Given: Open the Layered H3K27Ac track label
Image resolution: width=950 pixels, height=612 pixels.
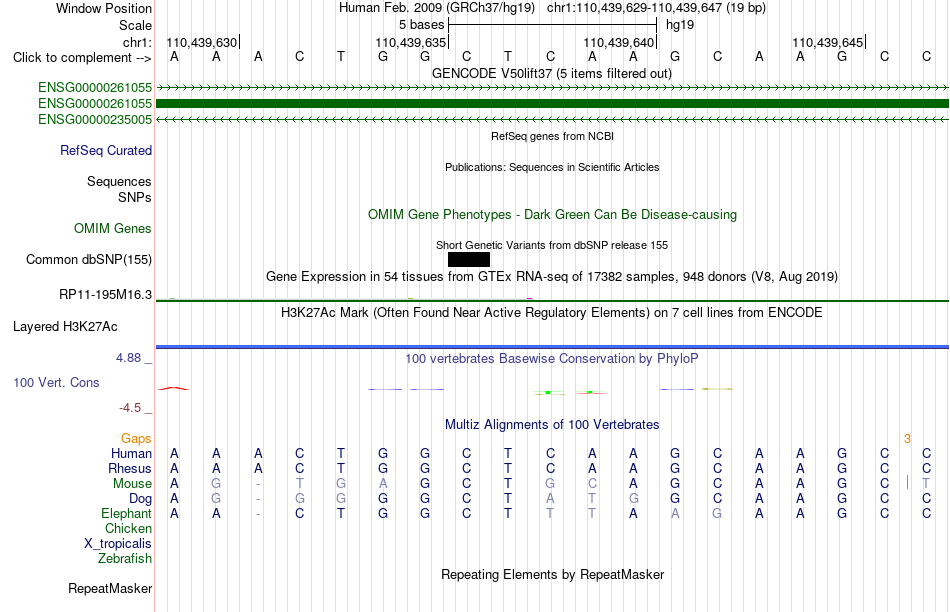Looking at the screenshot, I should click(x=65, y=327).
